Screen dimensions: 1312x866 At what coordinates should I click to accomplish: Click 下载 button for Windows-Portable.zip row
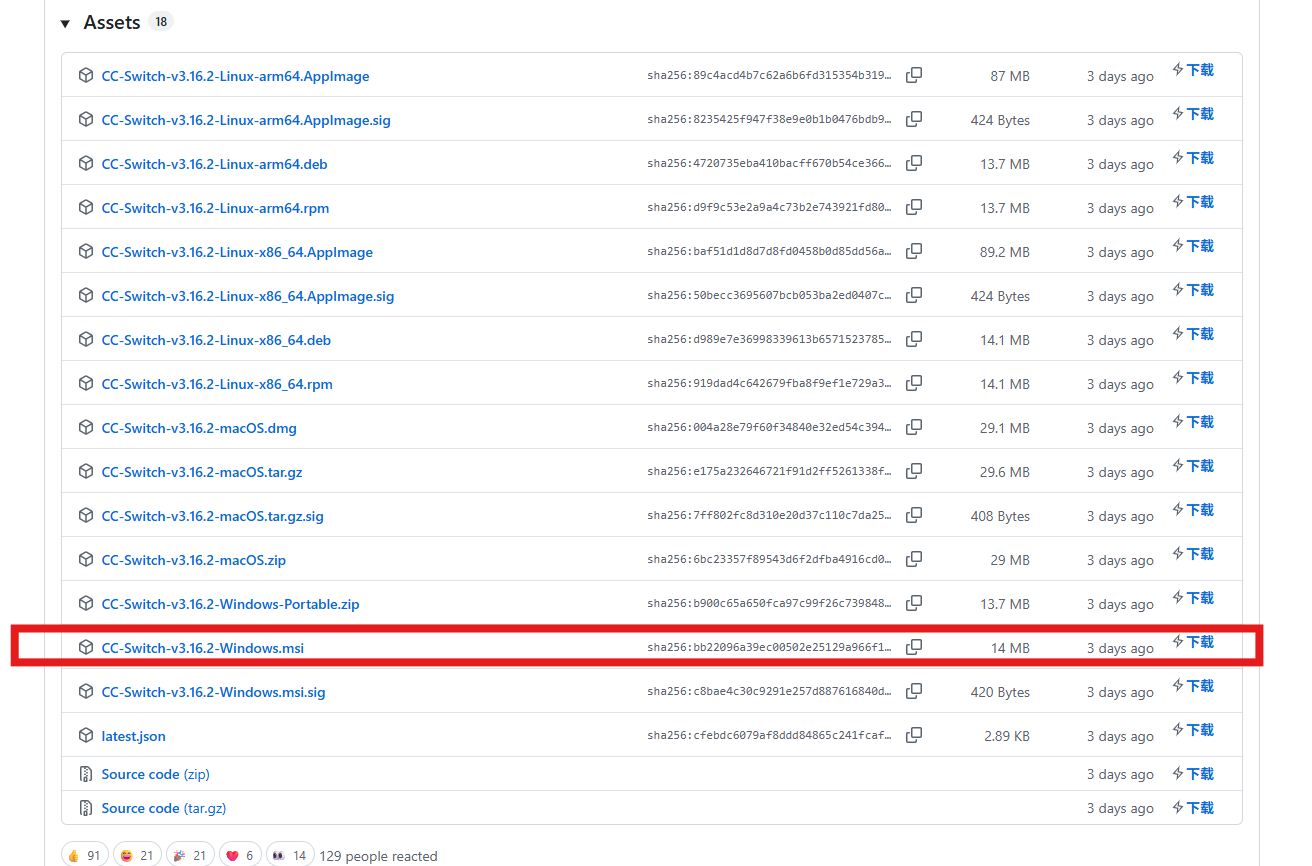(1193, 598)
